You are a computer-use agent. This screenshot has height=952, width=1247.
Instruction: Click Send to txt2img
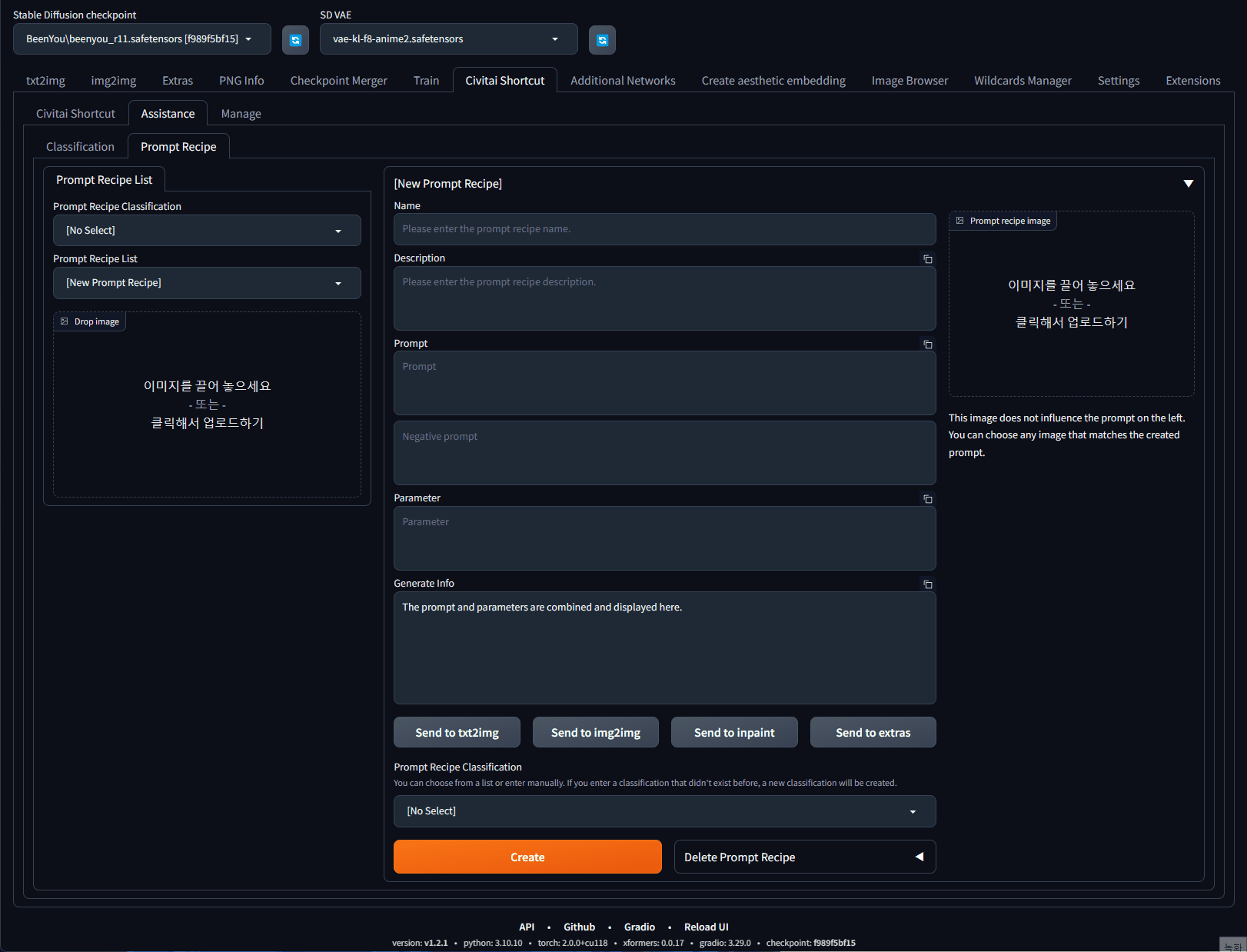[457, 732]
